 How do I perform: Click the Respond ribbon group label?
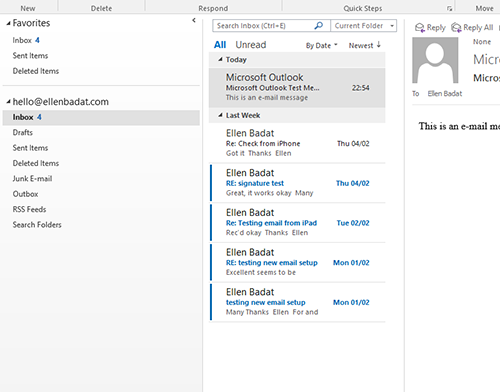pos(213,8)
